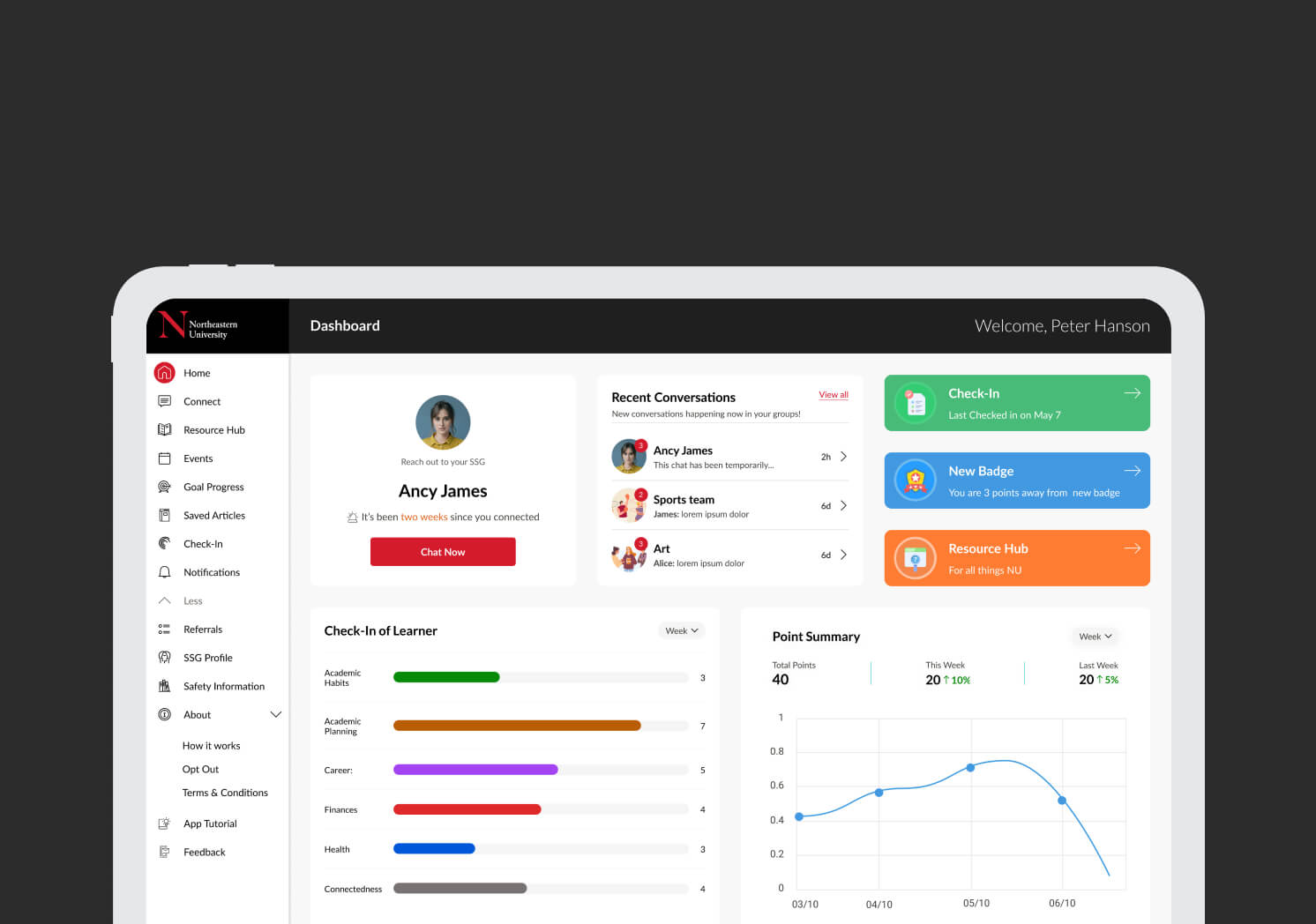Screen dimensions: 1316x924
Task: Collapse the About submenu chevron
Action: pyautogui.click(x=276, y=714)
